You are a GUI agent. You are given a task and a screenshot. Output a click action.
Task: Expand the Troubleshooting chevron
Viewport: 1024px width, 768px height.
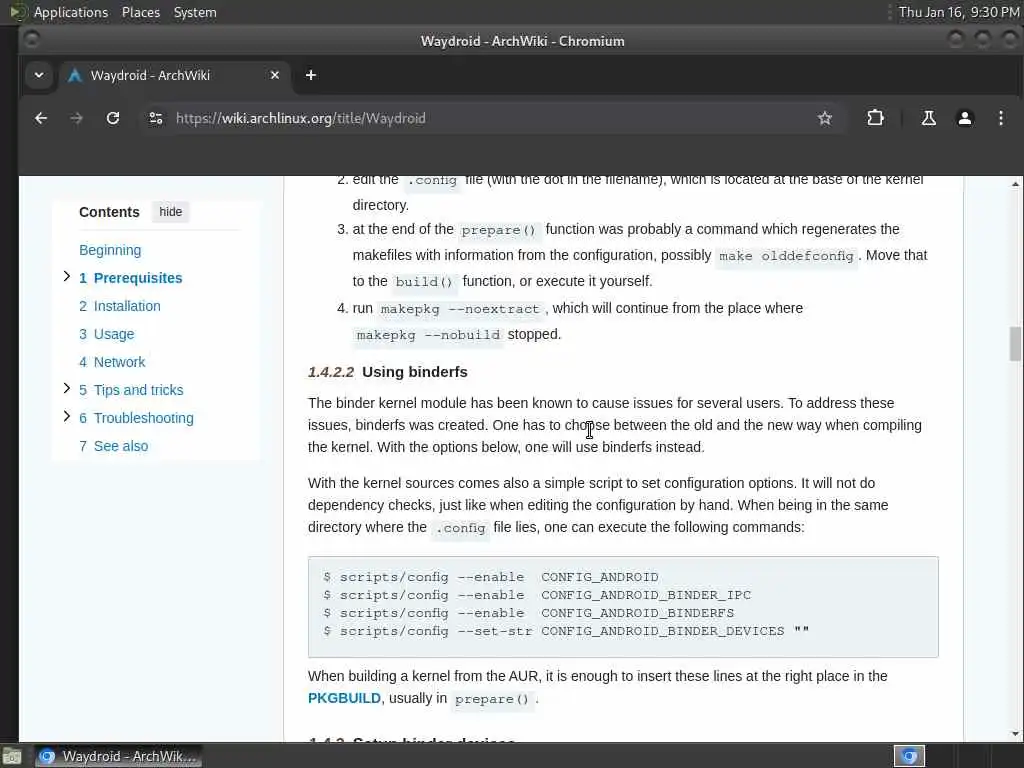(66, 417)
